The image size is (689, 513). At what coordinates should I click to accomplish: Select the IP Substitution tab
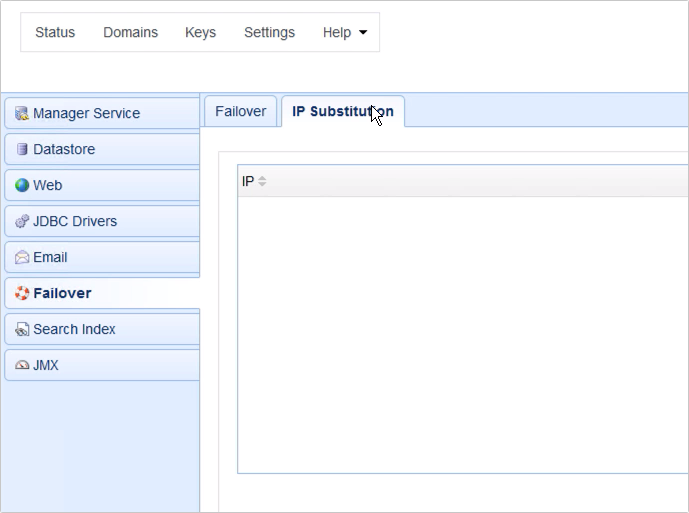click(x=342, y=112)
